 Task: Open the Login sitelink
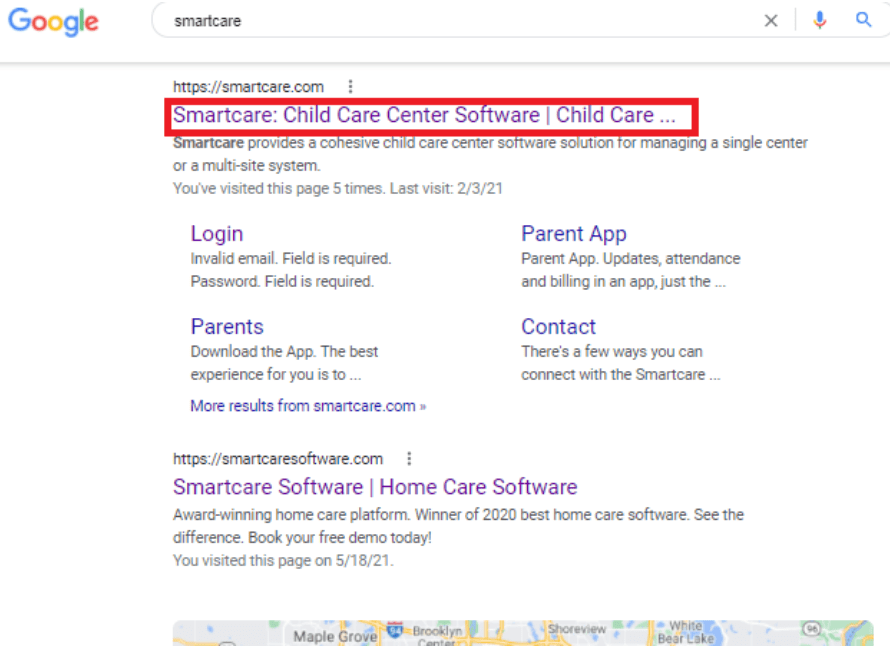tap(216, 233)
